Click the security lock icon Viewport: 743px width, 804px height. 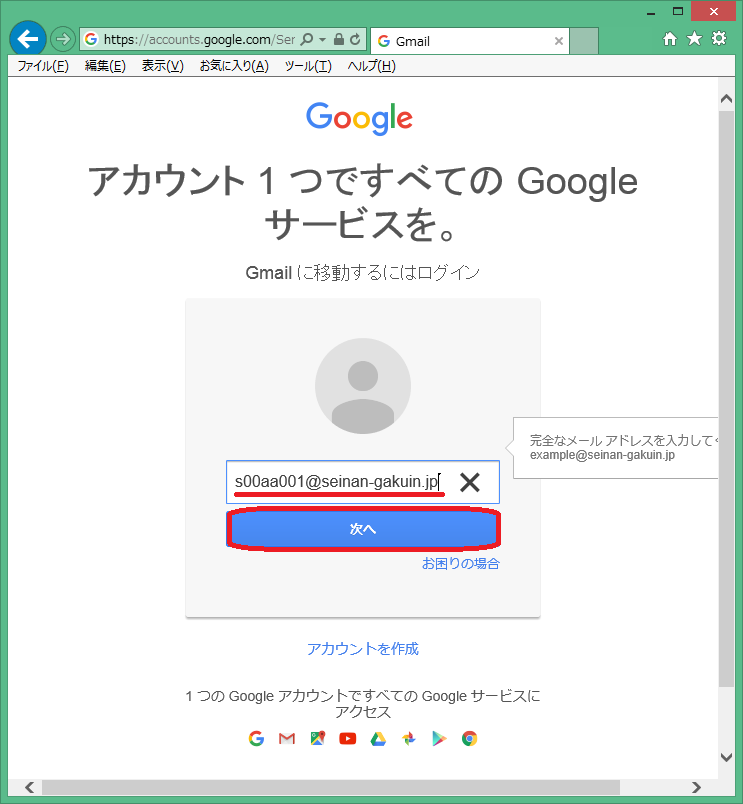[x=338, y=39]
